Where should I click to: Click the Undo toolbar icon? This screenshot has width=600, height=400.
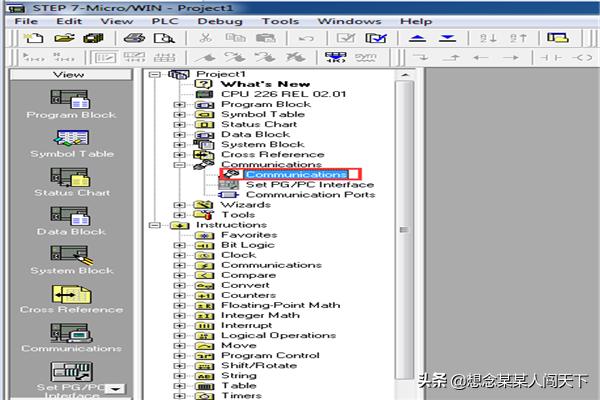pyautogui.click(x=306, y=38)
